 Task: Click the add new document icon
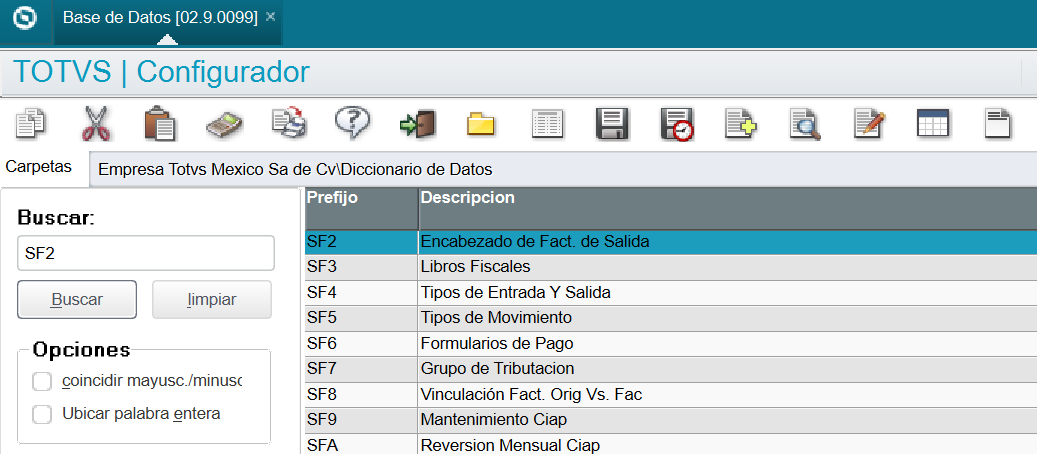[741, 124]
